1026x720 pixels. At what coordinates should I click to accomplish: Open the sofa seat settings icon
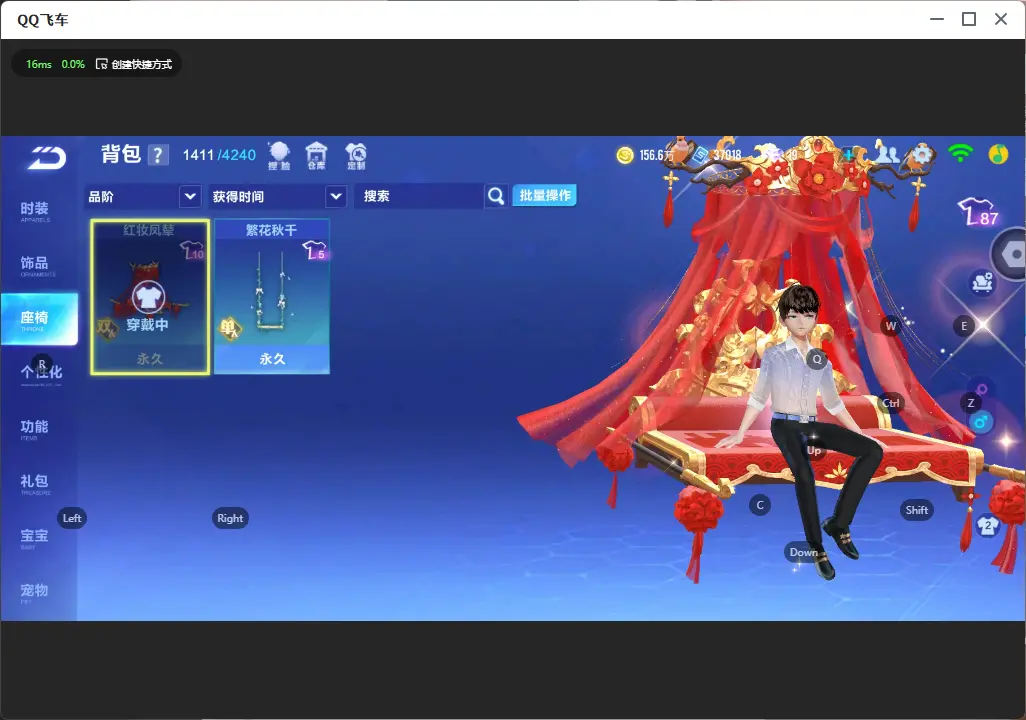(x=982, y=282)
